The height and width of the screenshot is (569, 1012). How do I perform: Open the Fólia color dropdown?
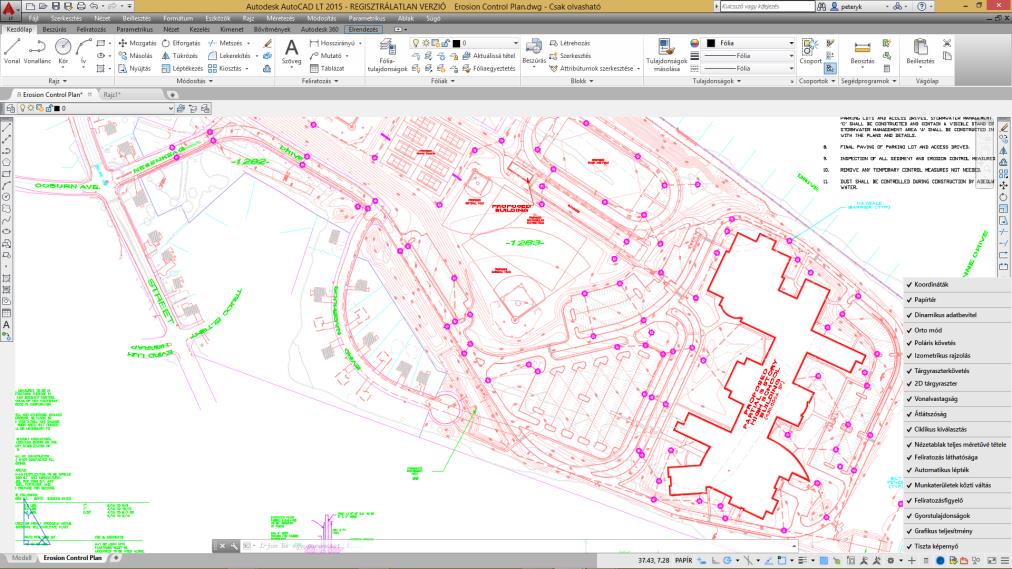(749, 43)
